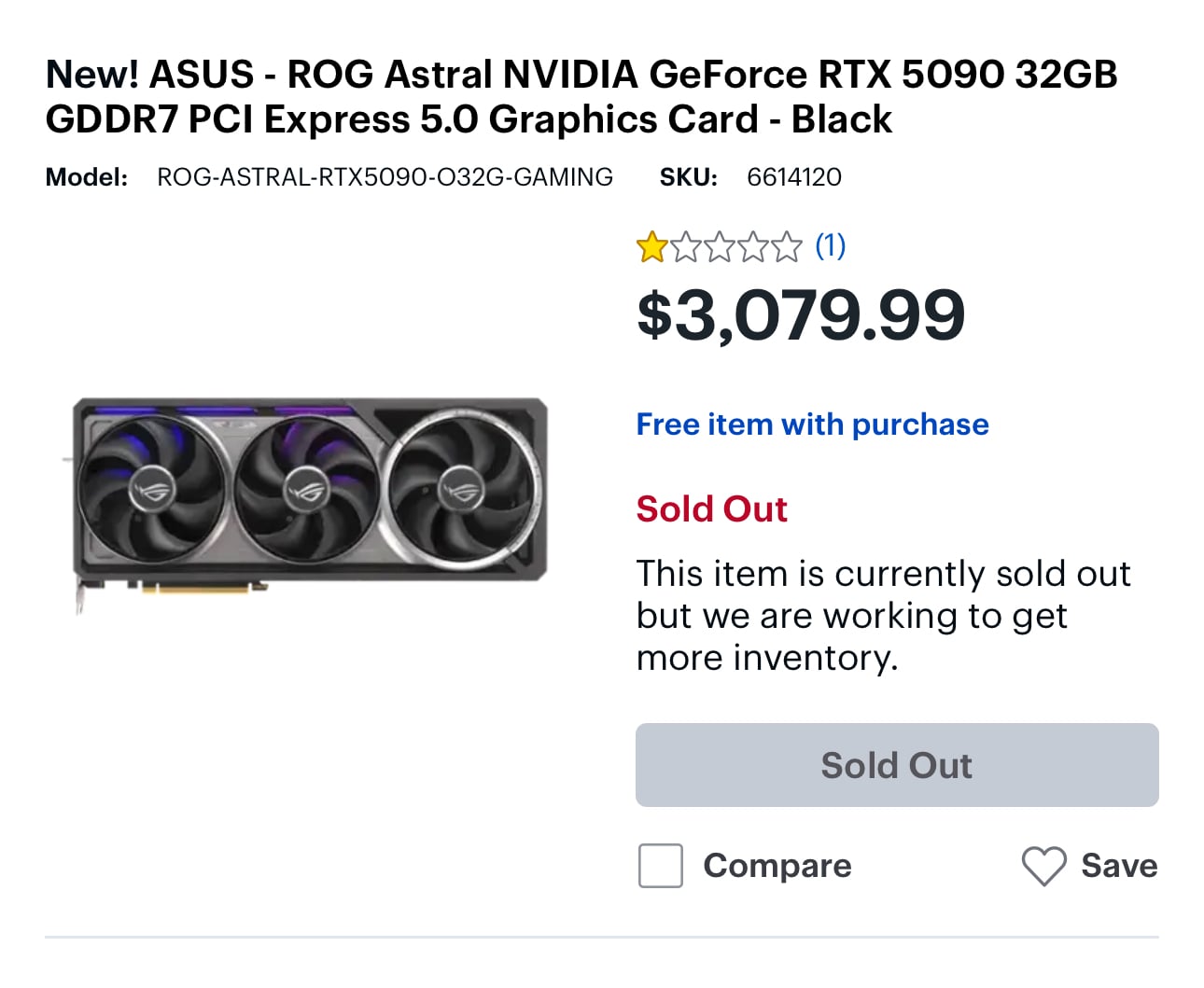Image resolution: width=1204 pixels, height=988 pixels.
Task: Click the third empty rating star
Action: (720, 247)
